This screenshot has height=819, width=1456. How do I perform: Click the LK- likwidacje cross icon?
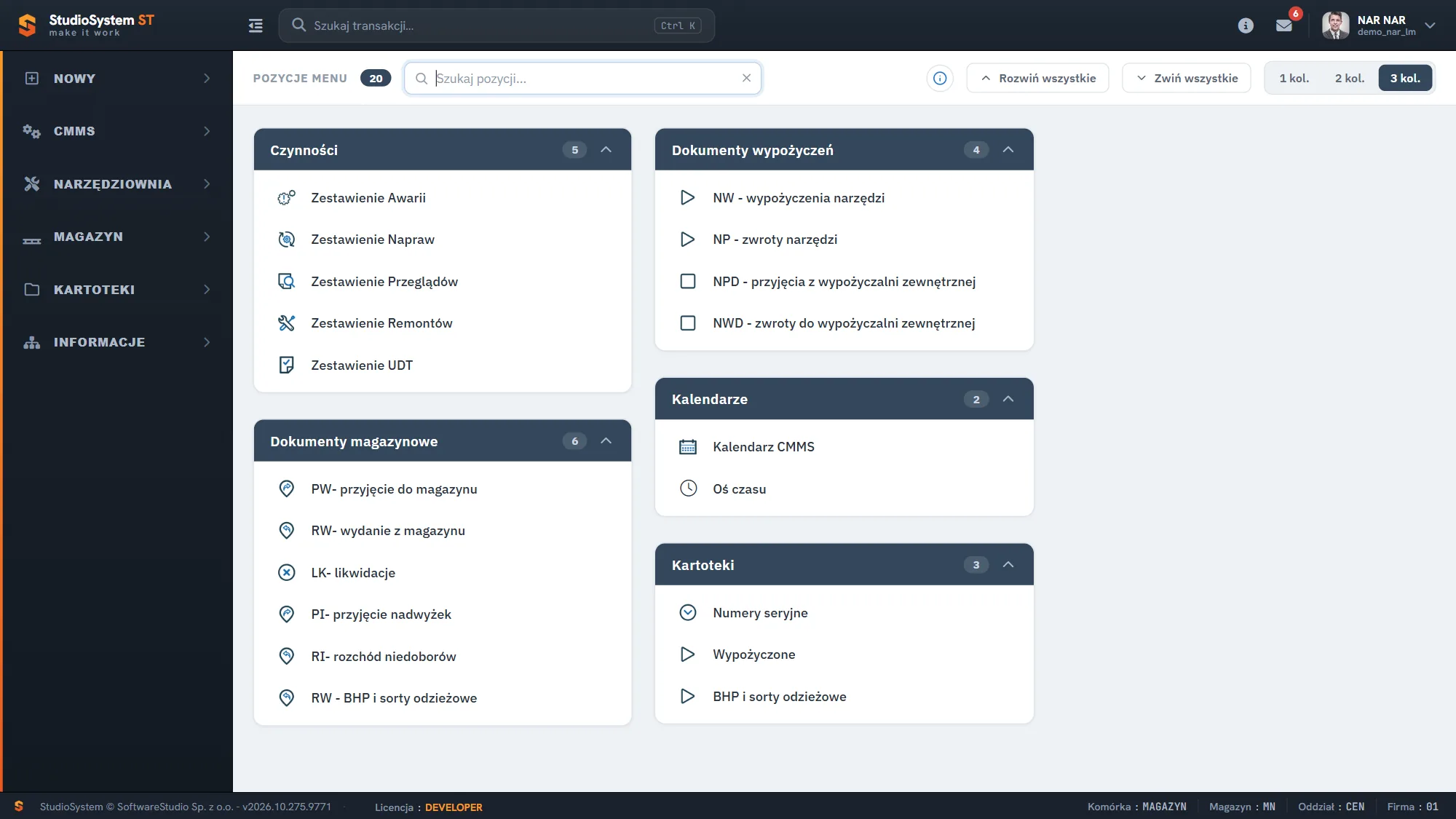coord(287,572)
